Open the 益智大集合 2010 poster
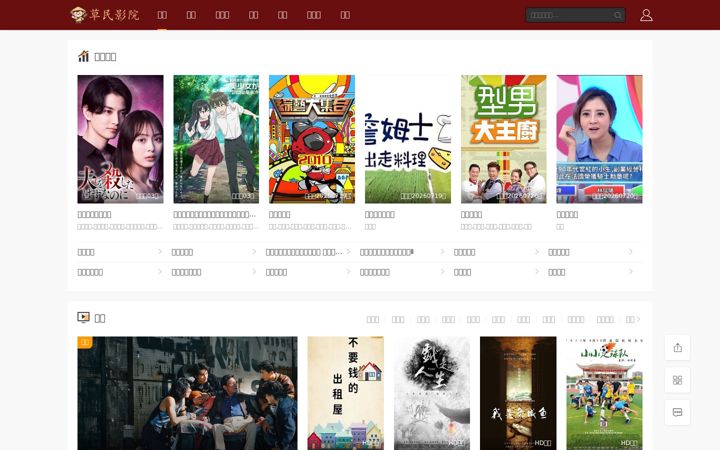The height and width of the screenshot is (450, 720). point(312,139)
